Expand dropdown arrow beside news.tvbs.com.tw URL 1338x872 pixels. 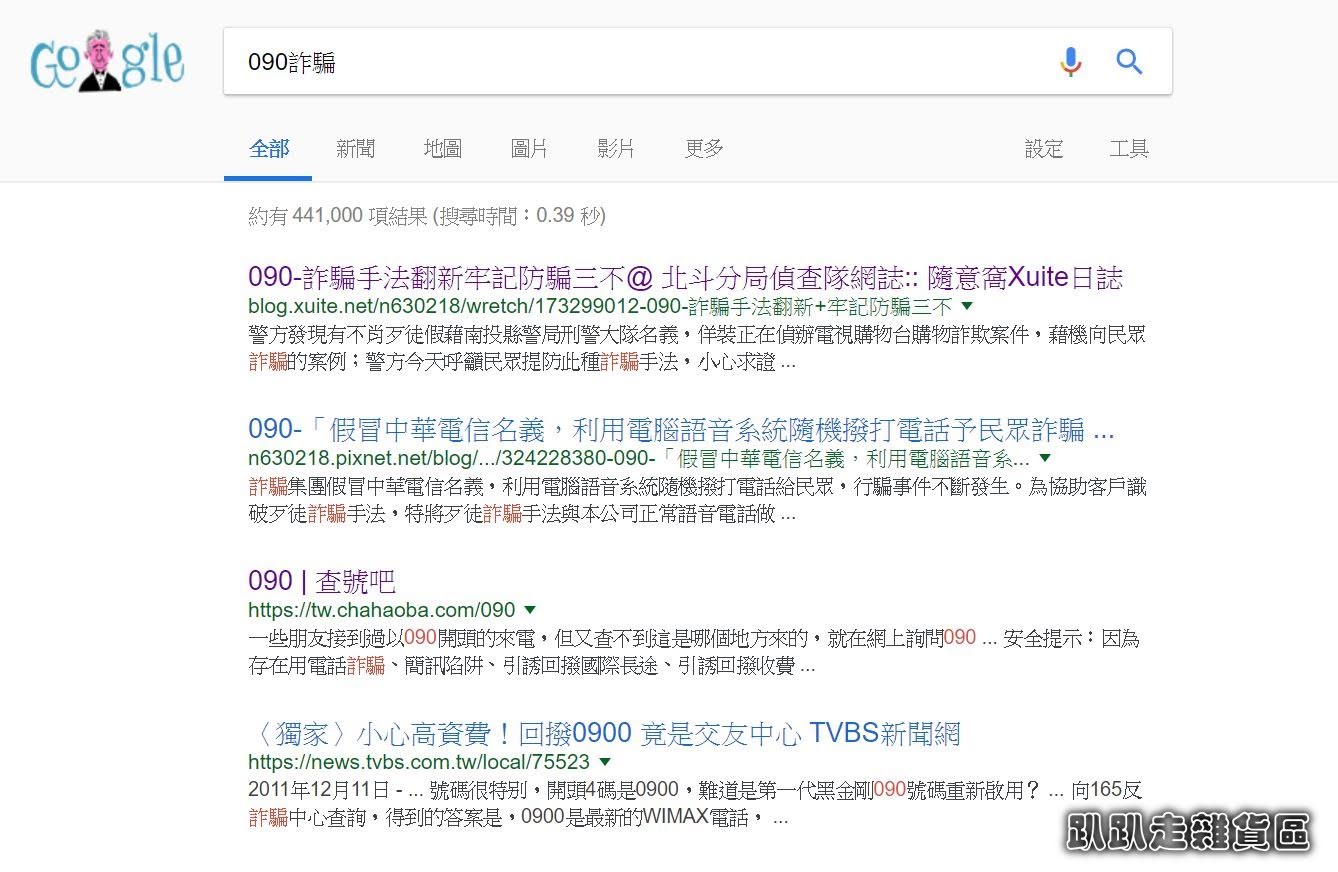point(604,762)
